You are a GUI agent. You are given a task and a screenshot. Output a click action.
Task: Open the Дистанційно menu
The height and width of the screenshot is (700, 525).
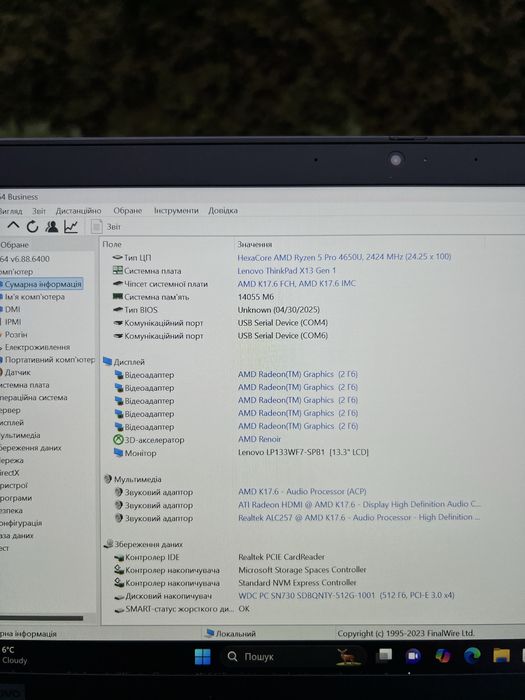(79, 211)
